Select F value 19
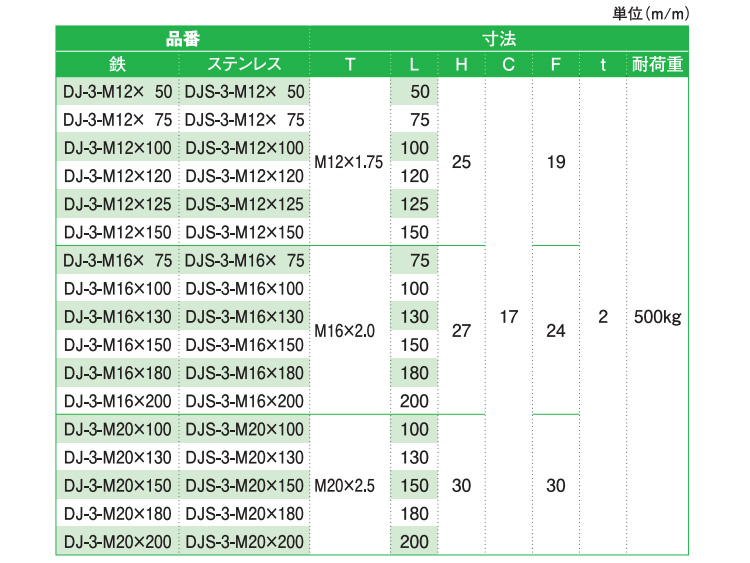The height and width of the screenshot is (563, 750). tap(556, 162)
